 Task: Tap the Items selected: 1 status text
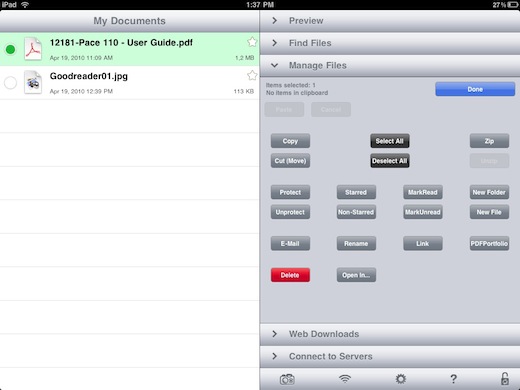click(x=291, y=85)
